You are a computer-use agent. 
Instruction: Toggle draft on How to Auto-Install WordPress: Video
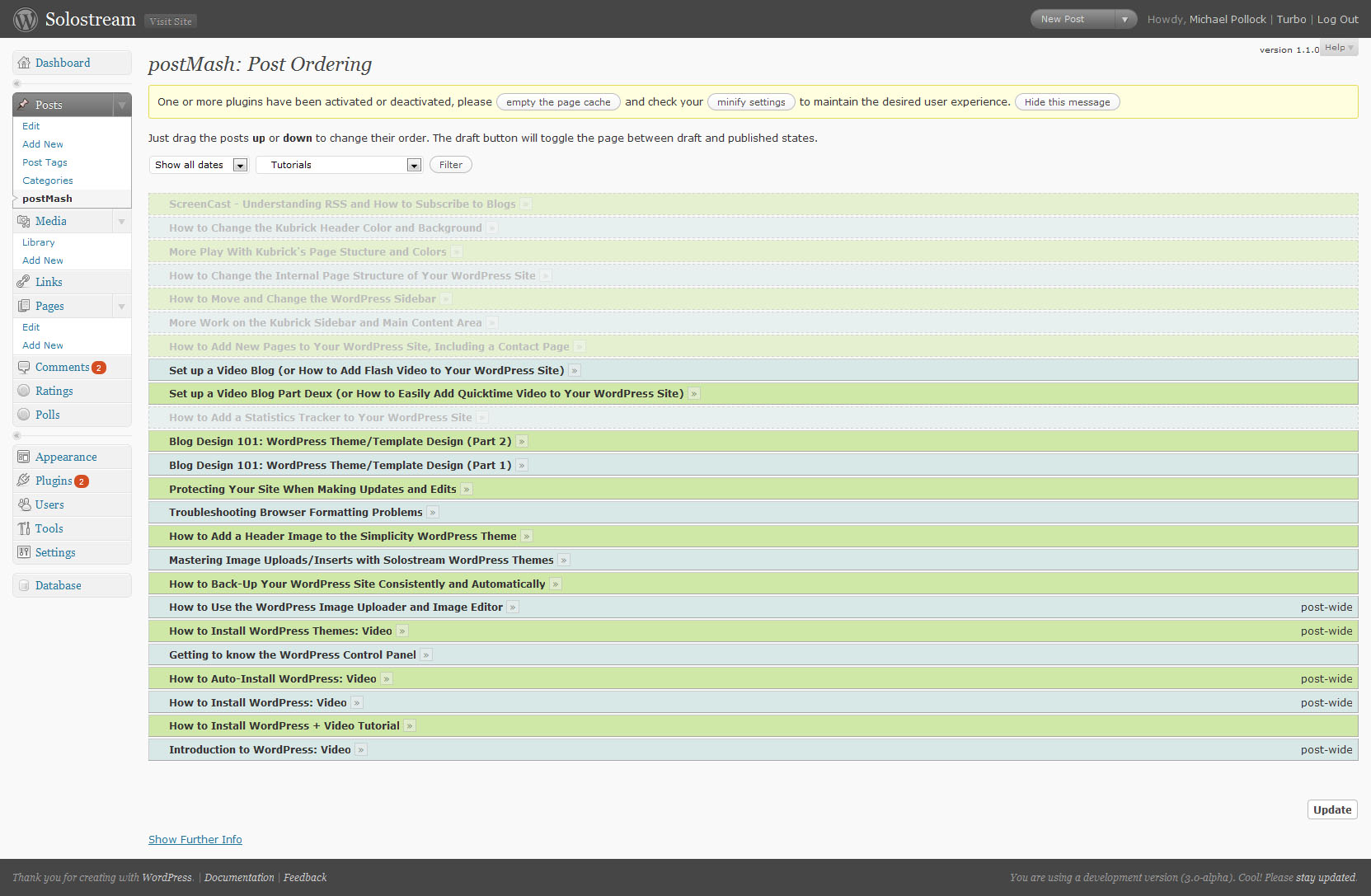pos(387,679)
